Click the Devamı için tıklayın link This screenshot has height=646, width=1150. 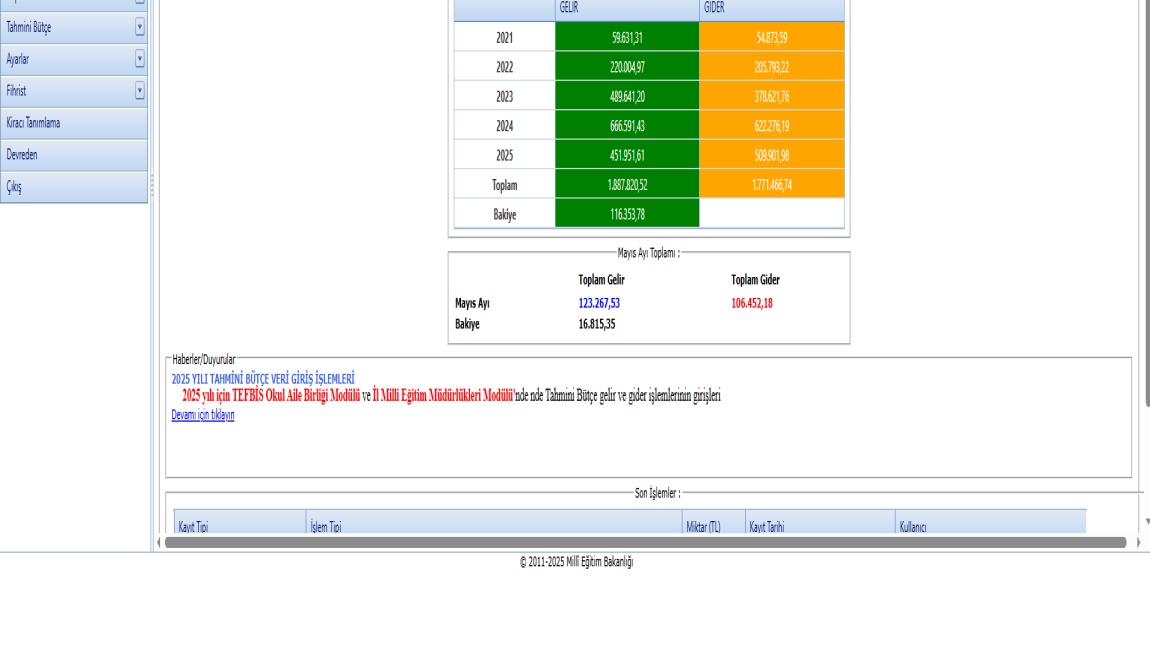coord(203,416)
